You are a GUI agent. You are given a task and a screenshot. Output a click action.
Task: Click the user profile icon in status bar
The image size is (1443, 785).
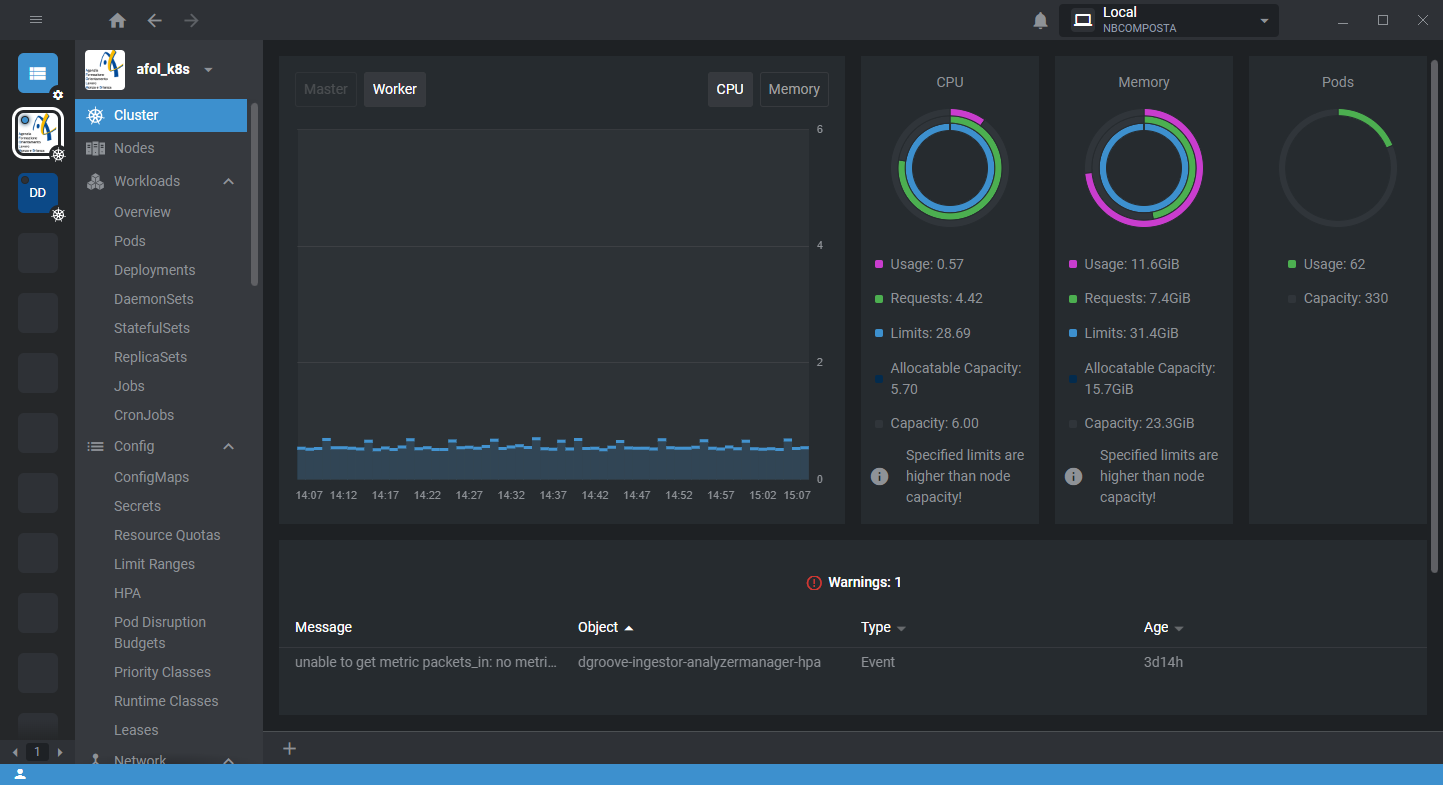click(x=20, y=775)
